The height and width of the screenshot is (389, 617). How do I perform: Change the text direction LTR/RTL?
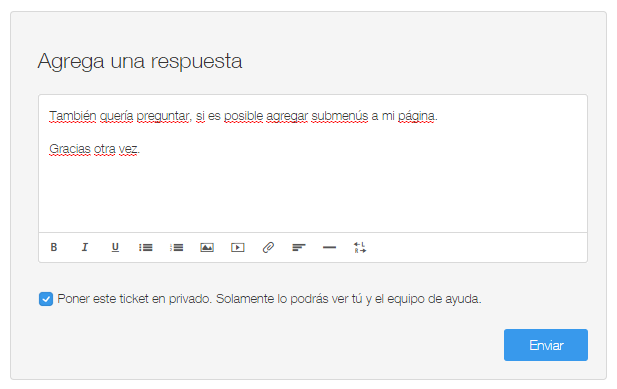pos(360,247)
